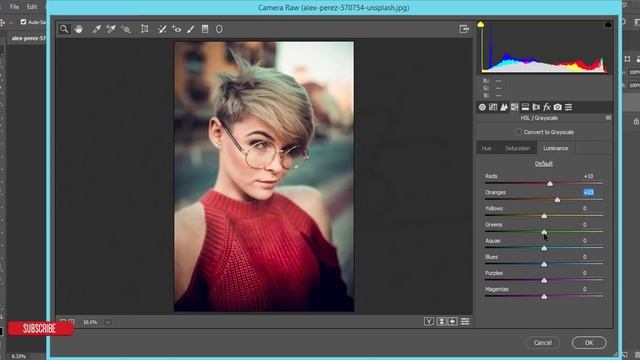Click the Blues luminance slider handle
The image size is (640, 360).
[544, 264]
